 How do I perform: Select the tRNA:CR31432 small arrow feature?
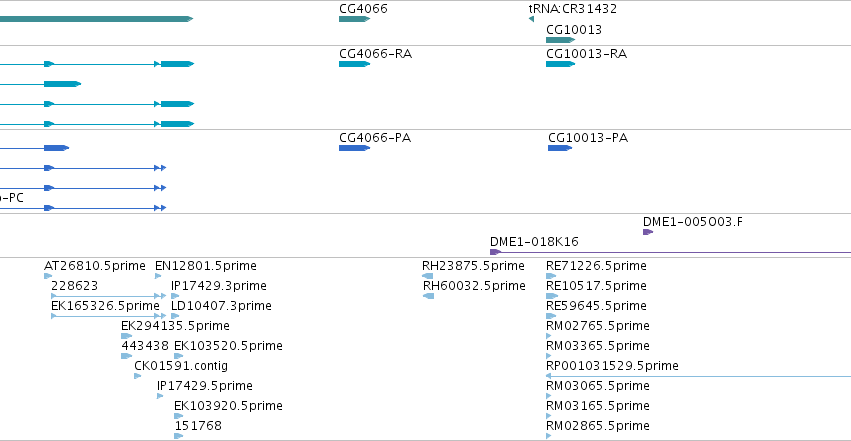[531, 19]
